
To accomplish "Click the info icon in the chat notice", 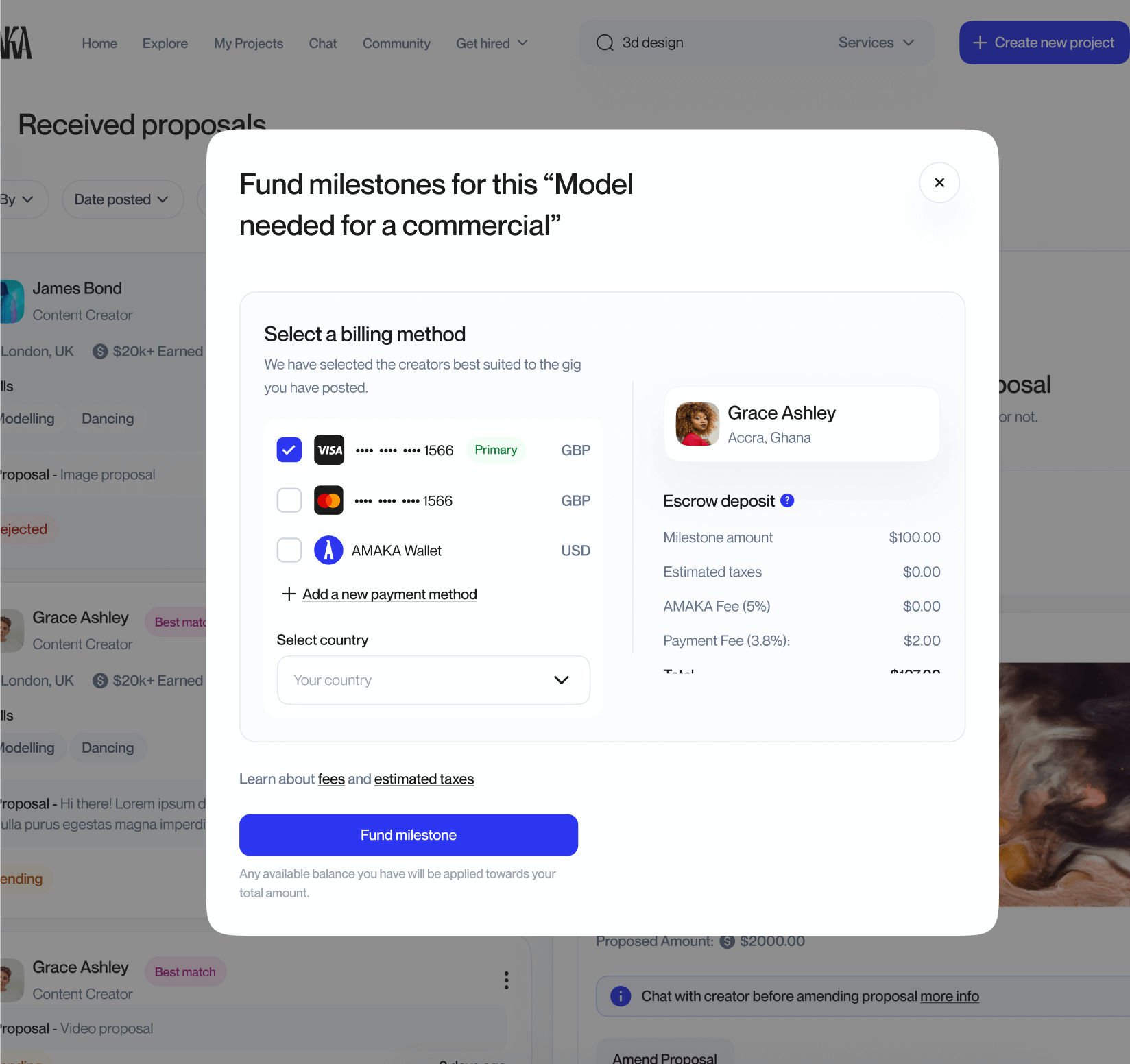I will coord(621,996).
